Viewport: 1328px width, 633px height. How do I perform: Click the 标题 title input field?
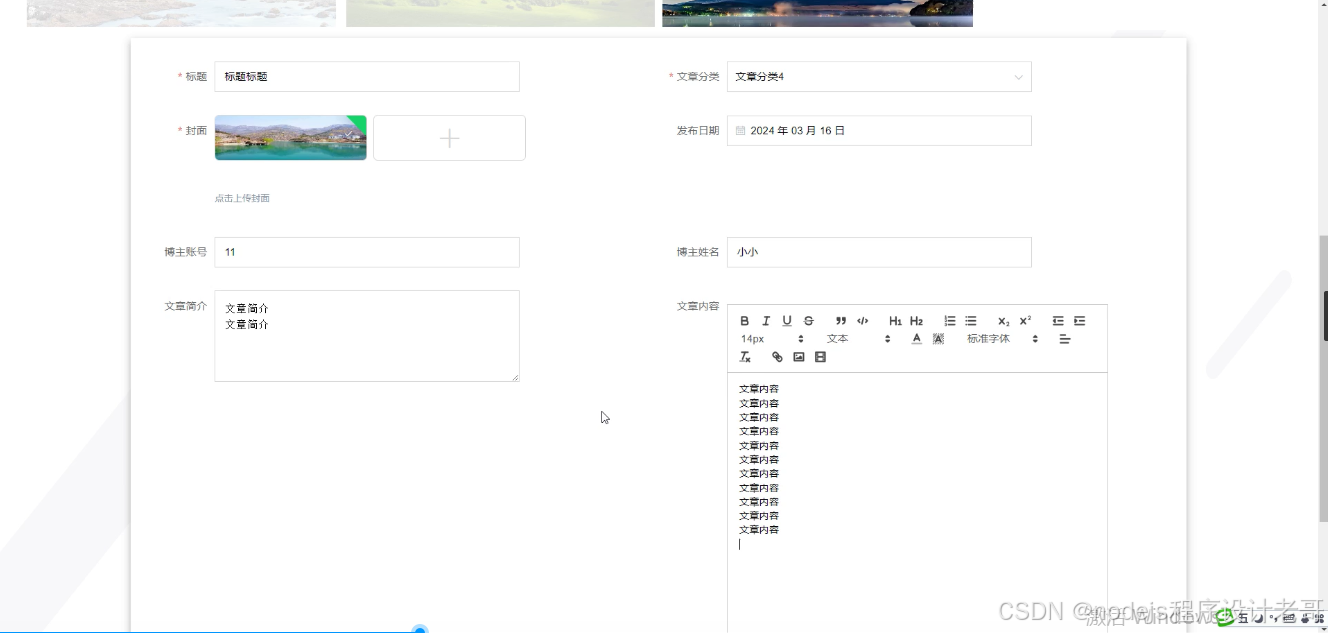pyautogui.click(x=367, y=77)
